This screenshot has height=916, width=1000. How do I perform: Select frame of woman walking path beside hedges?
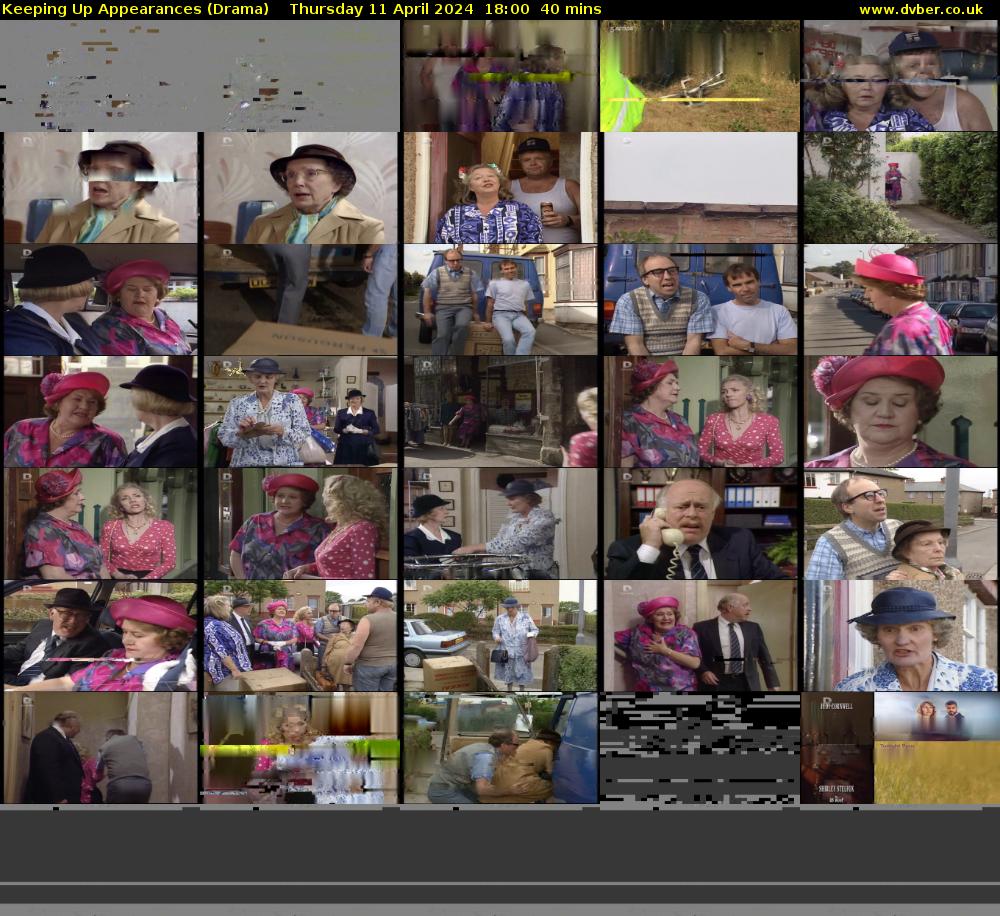901,188
